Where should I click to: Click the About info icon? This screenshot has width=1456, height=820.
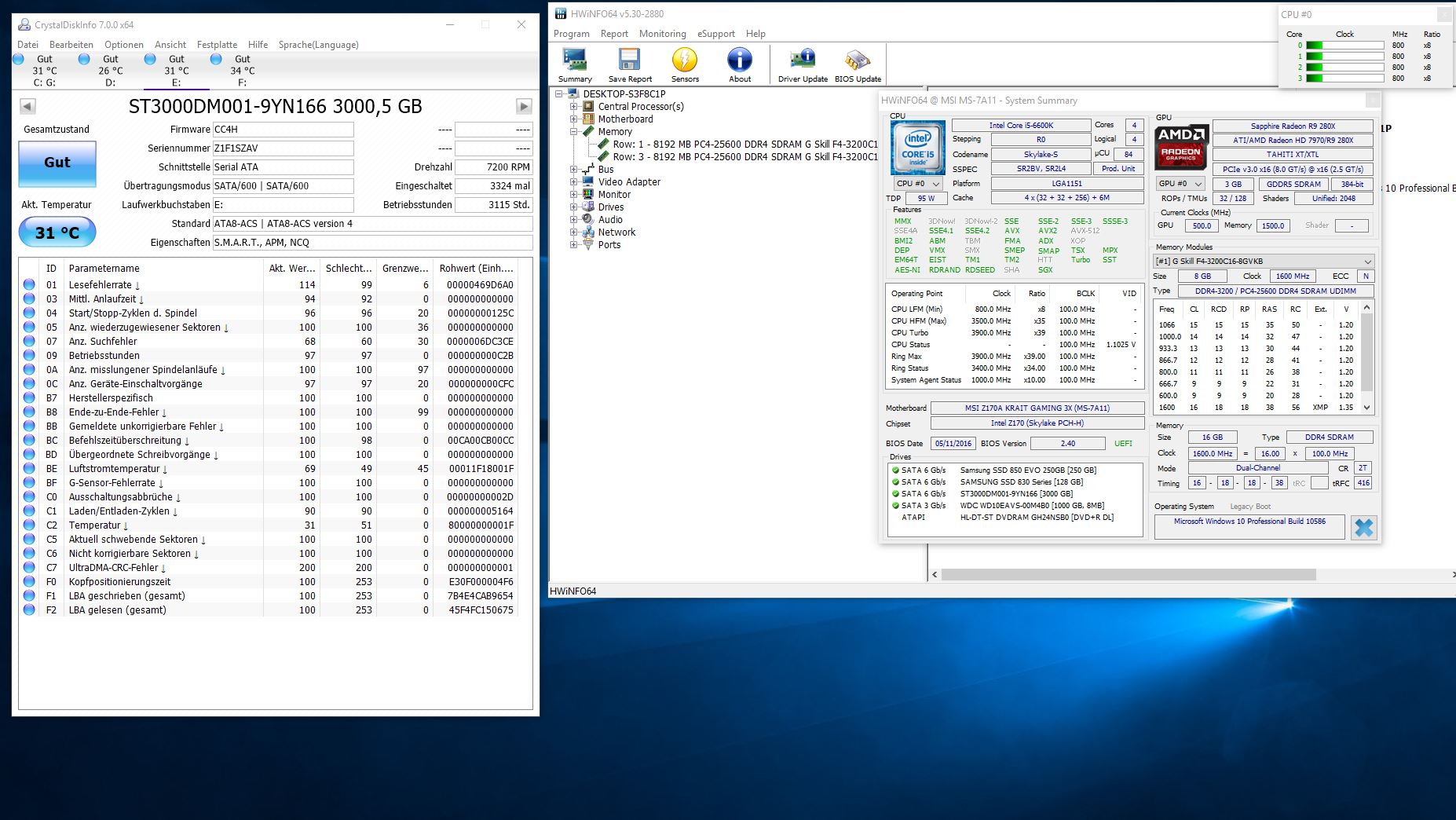coord(740,64)
